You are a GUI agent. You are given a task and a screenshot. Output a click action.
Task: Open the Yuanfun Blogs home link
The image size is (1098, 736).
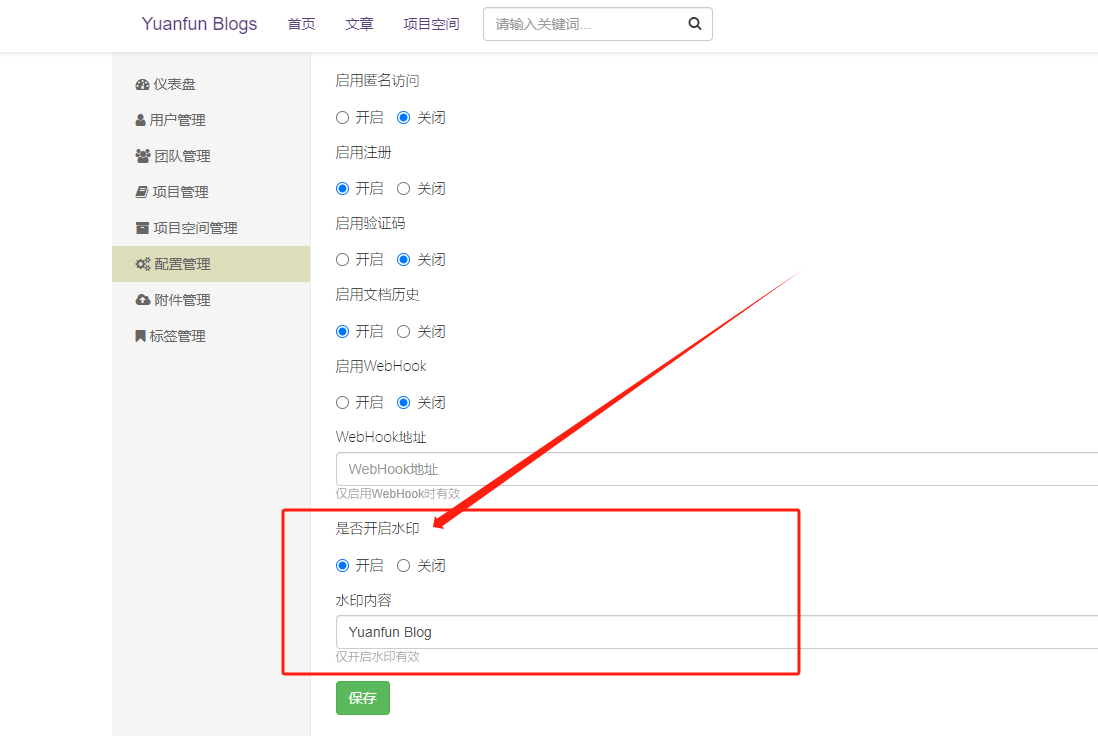199,25
